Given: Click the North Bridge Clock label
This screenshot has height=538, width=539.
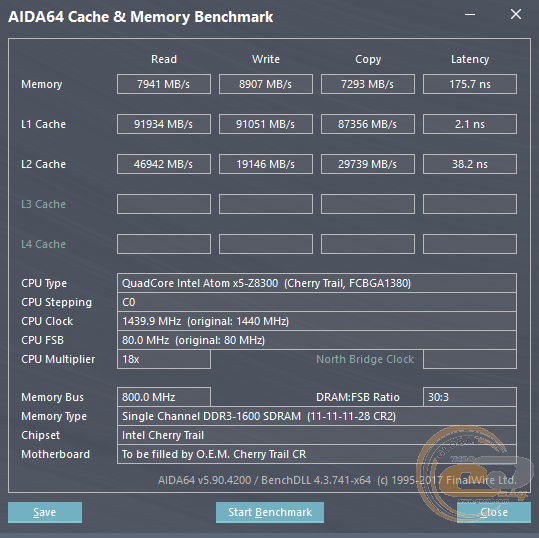Looking at the screenshot, I should [x=365, y=359].
